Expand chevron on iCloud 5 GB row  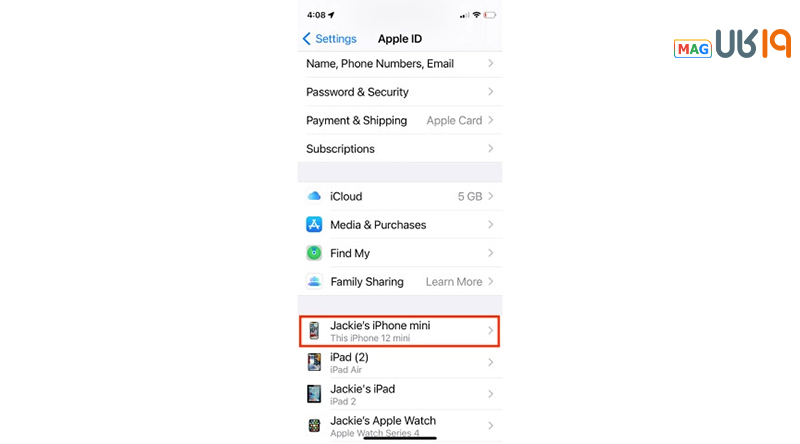pyautogui.click(x=490, y=197)
